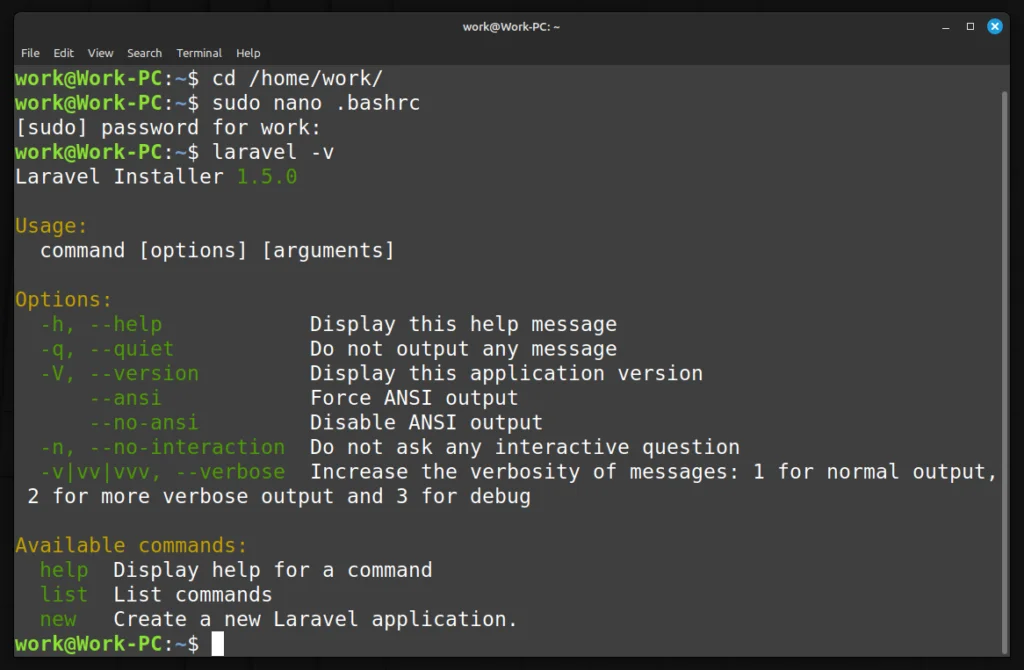Screen dimensions: 1024x670
Task: Click the title text 'work@Work-PC: ~'
Action: (511, 27)
